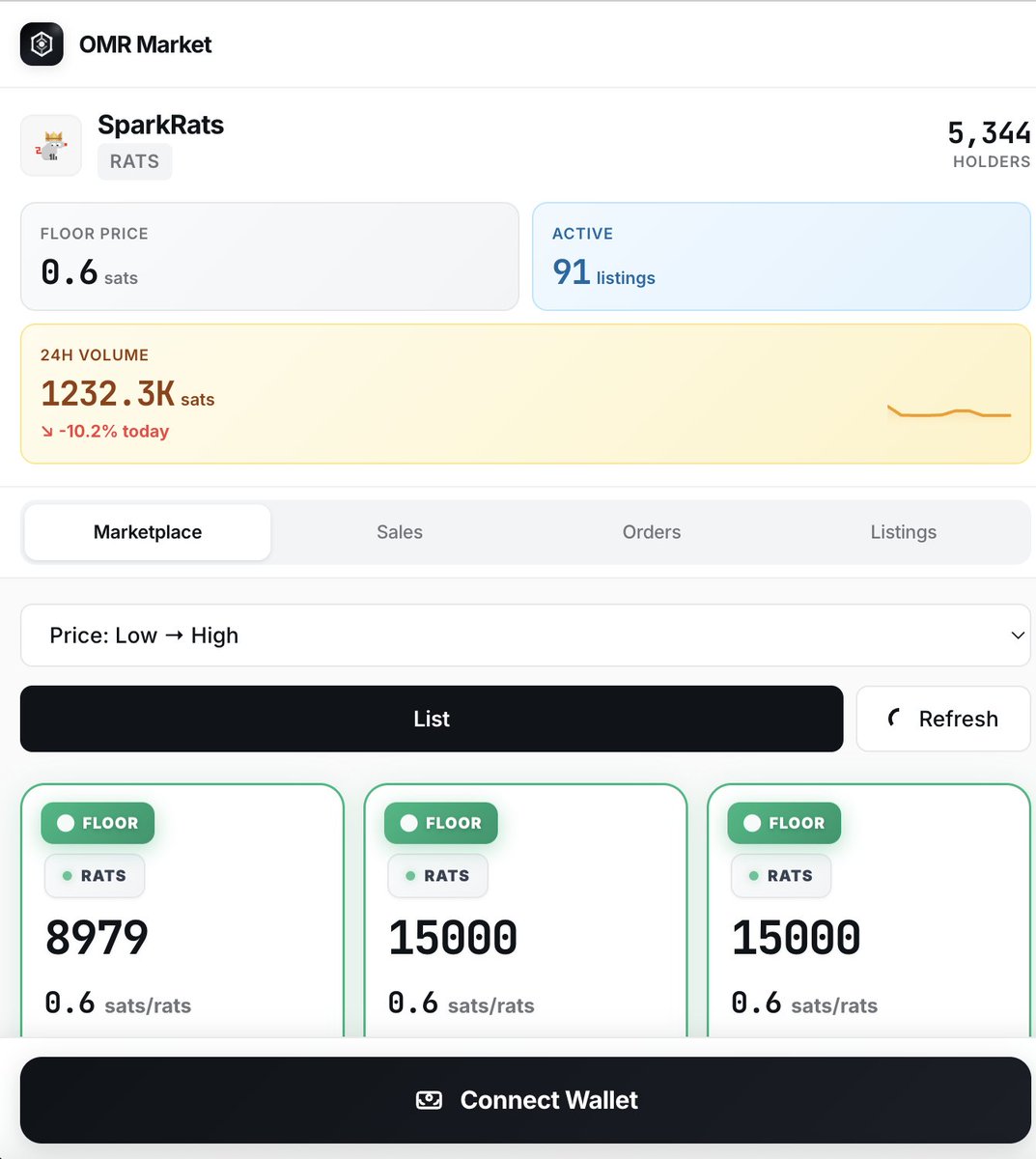Open the SparkRats token avatar image

pos(51,146)
